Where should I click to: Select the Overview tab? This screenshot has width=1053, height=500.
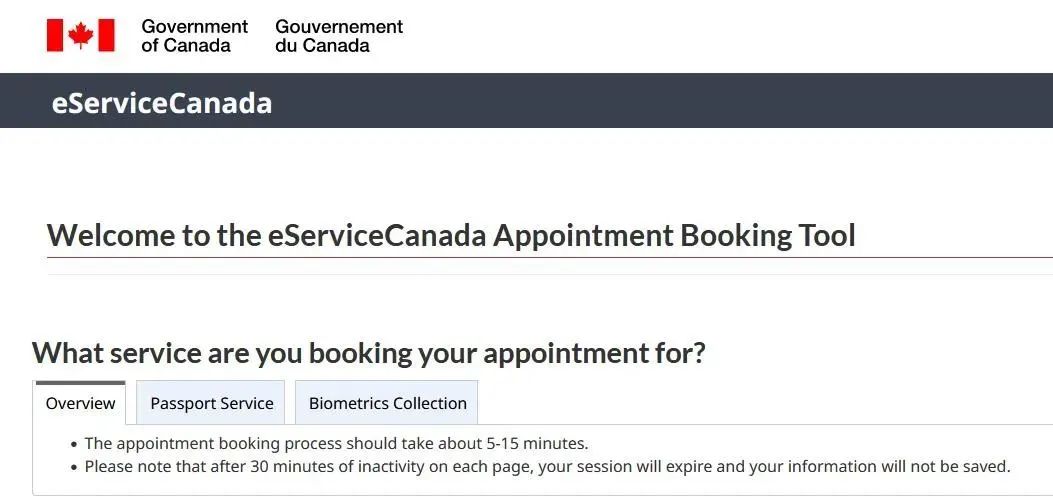click(x=81, y=403)
